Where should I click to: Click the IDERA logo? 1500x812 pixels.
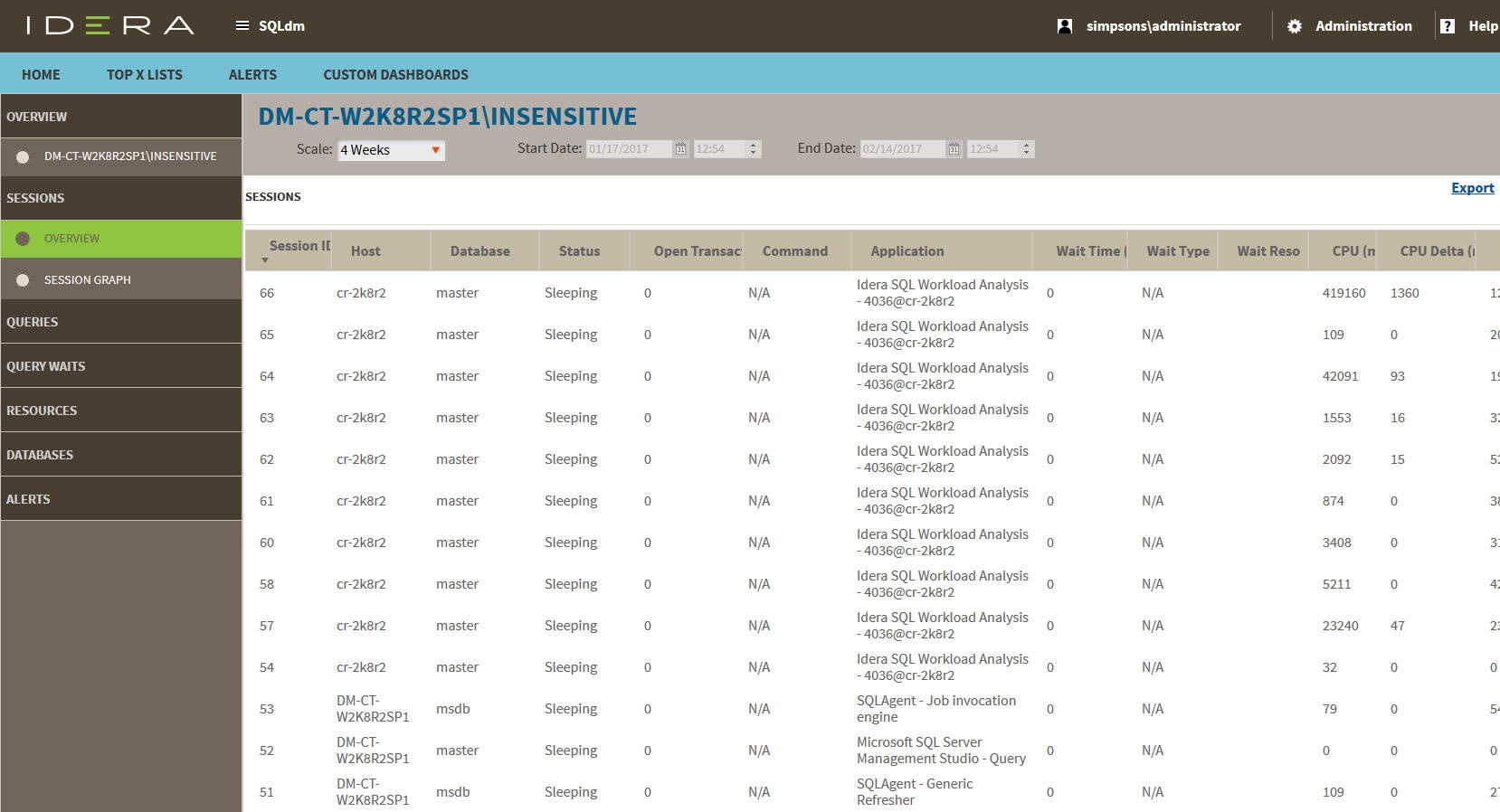[x=110, y=25]
